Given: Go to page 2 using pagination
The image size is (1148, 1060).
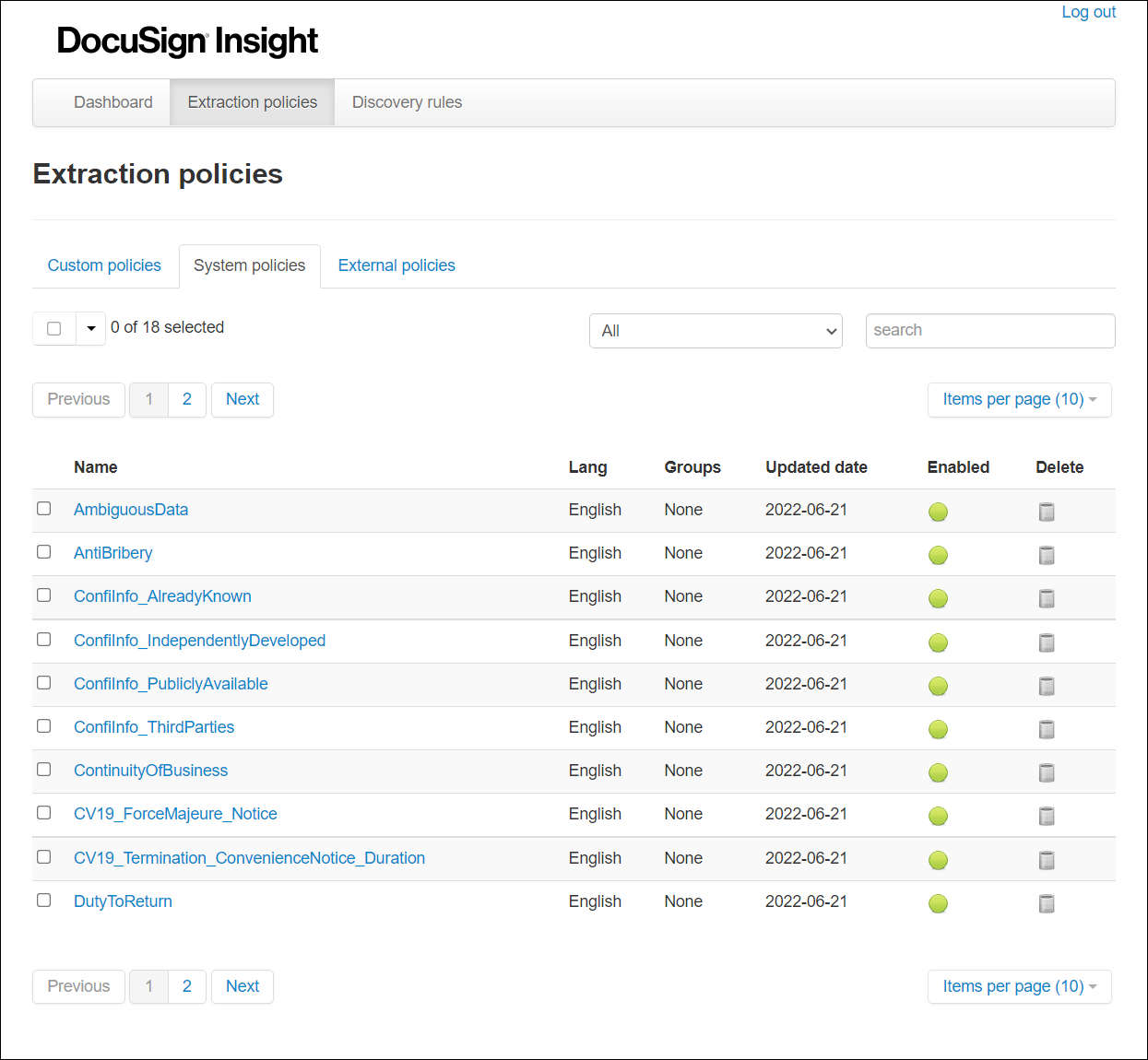Looking at the screenshot, I should pyautogui.click(x=186, y=399).
